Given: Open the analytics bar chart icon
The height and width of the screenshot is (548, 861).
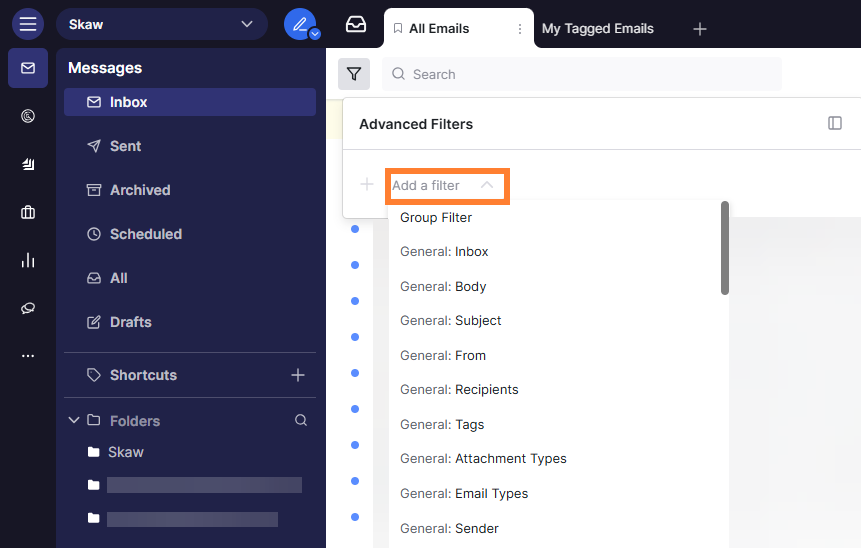Looking at the screenshot, I should 28,260.
